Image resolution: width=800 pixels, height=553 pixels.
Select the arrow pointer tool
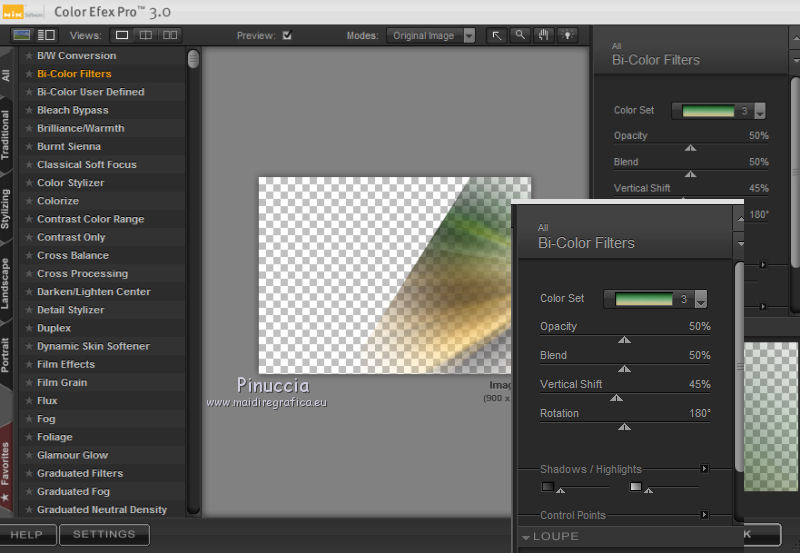tap(496, 35)
